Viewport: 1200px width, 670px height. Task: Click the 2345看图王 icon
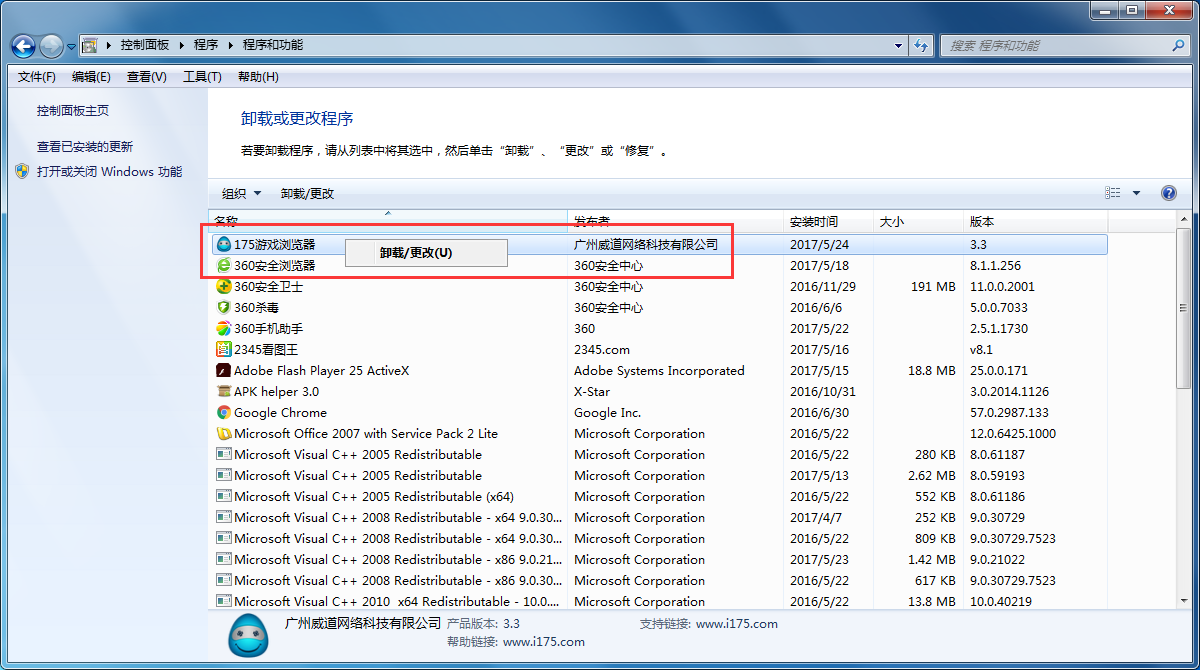(x=224, y=349)
